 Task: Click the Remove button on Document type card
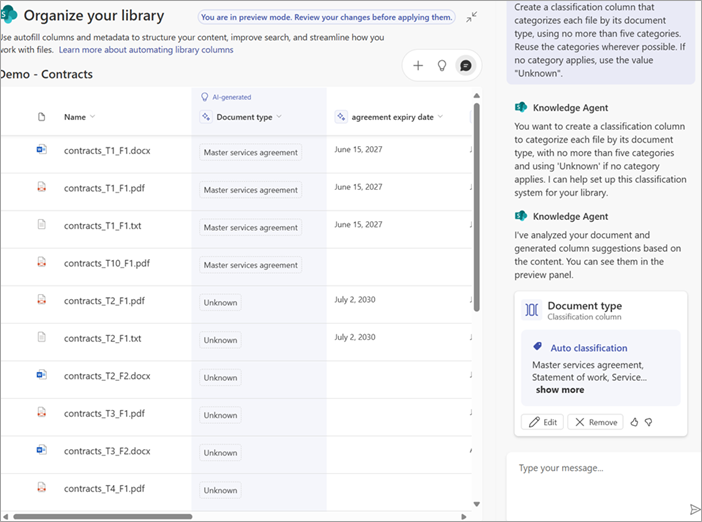[x=595, y=422]
